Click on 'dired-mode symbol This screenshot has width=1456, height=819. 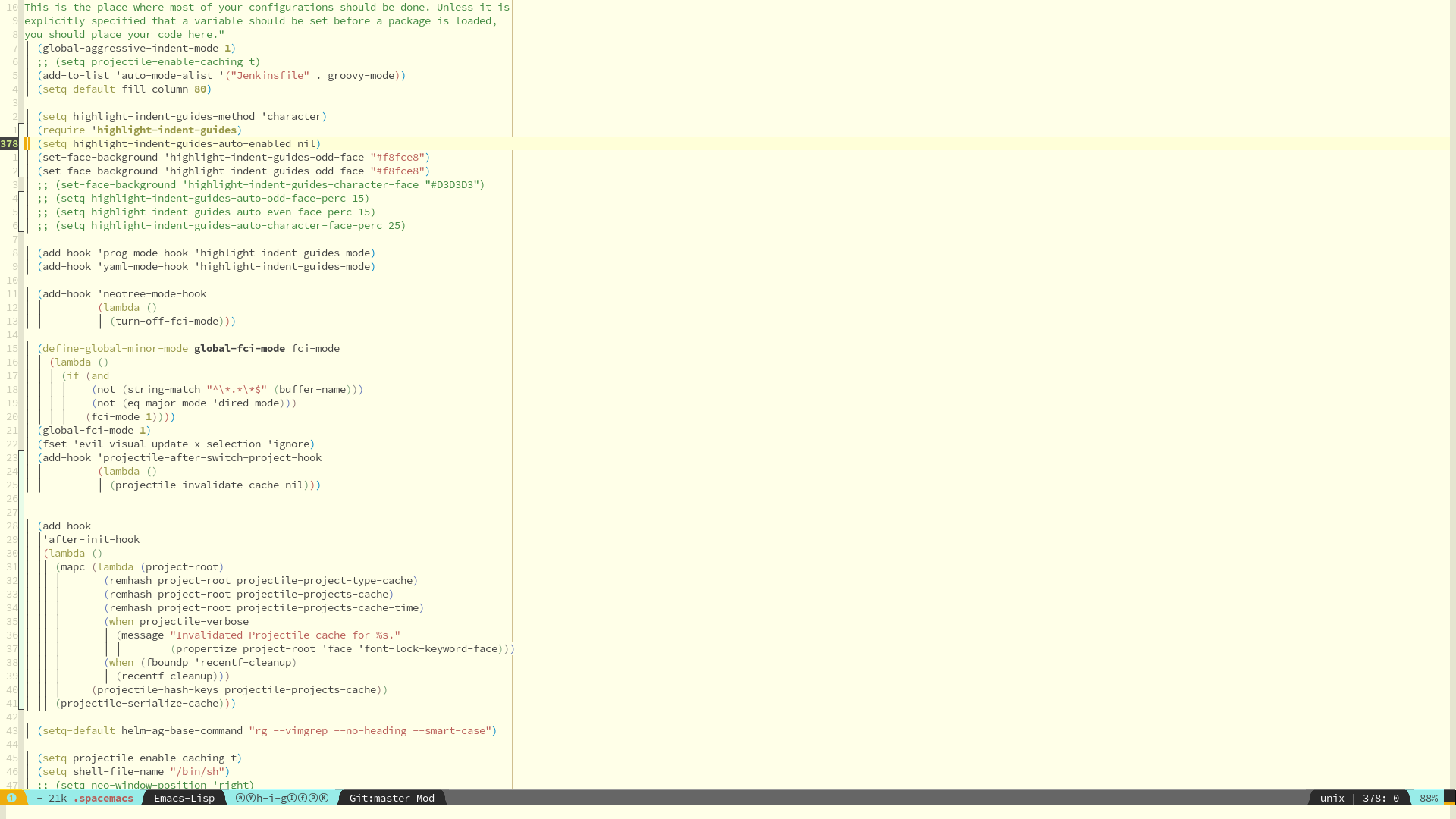coord(246,403)
